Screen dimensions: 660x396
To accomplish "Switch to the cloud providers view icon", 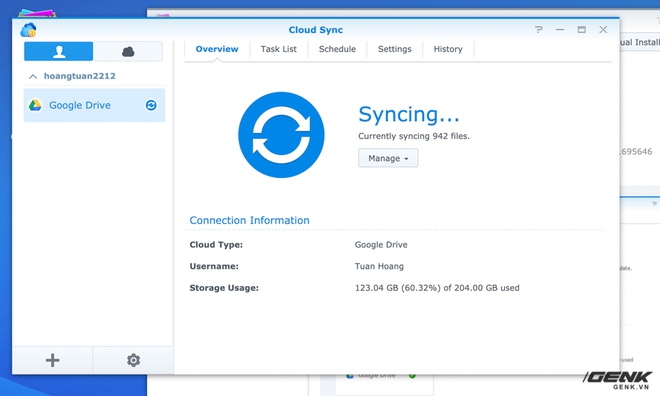I will pyautogui.click(x=128, y=51).
